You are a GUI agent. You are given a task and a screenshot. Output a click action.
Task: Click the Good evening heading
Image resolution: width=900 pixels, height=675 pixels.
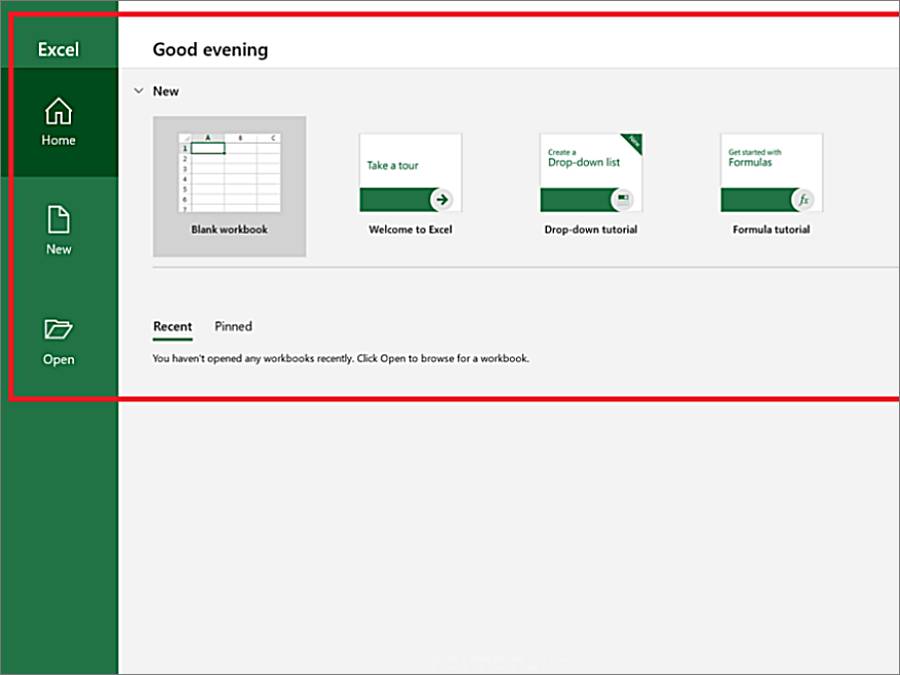(210, 49)
